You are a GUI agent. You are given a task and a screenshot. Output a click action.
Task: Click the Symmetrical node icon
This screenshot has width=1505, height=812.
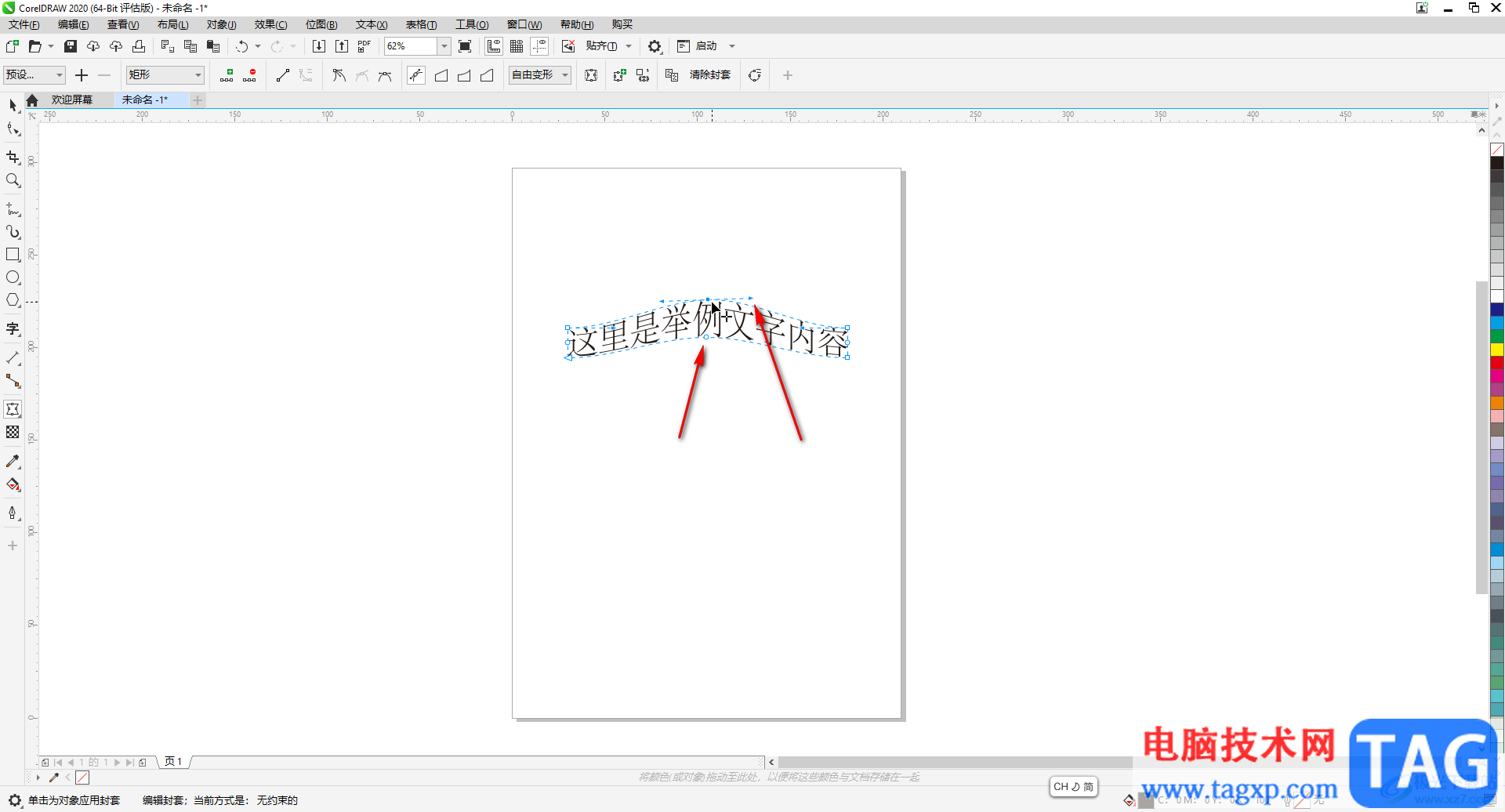point(384,75)
